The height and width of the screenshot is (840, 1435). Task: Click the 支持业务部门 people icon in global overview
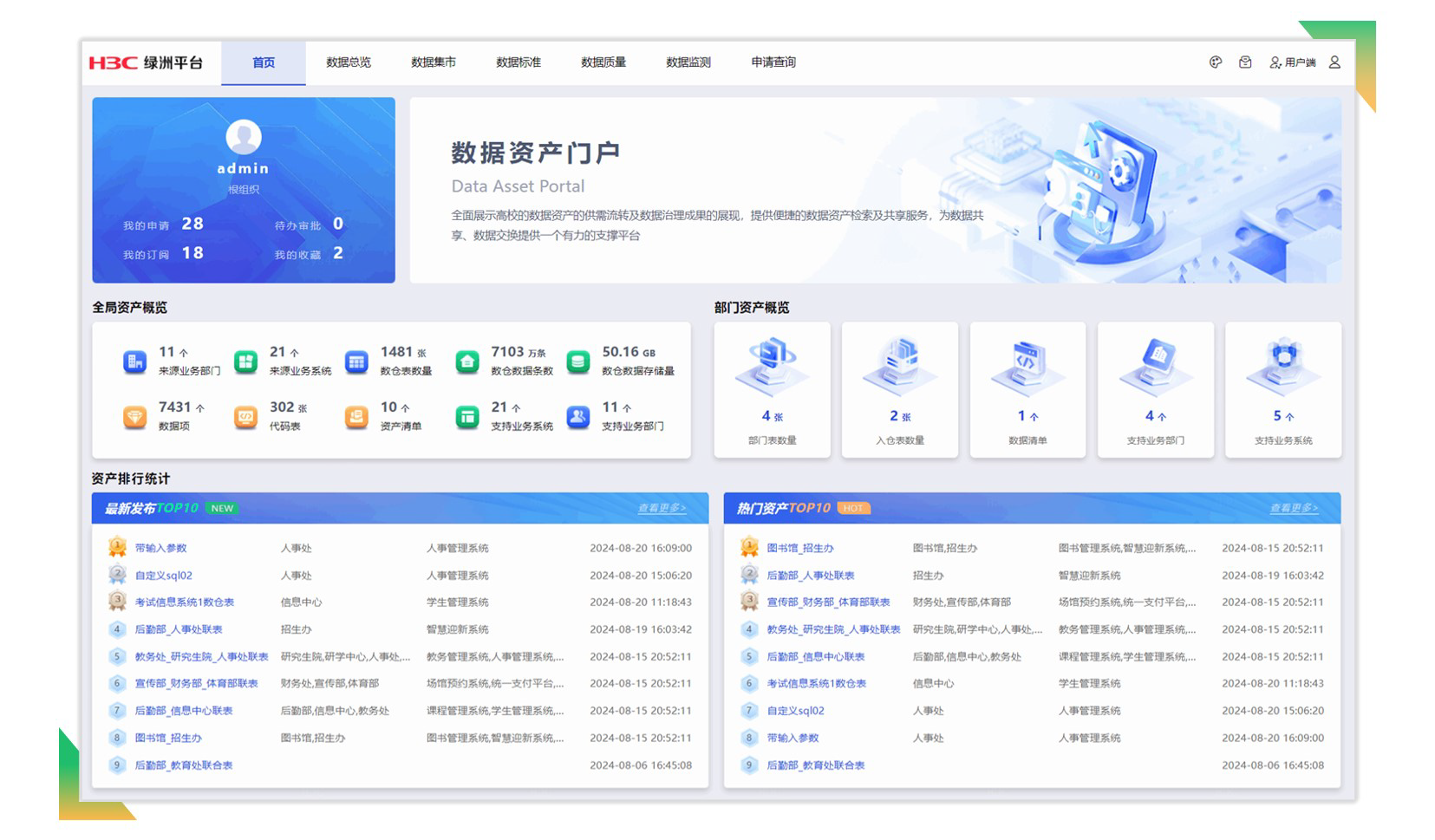tap(578, 417)
